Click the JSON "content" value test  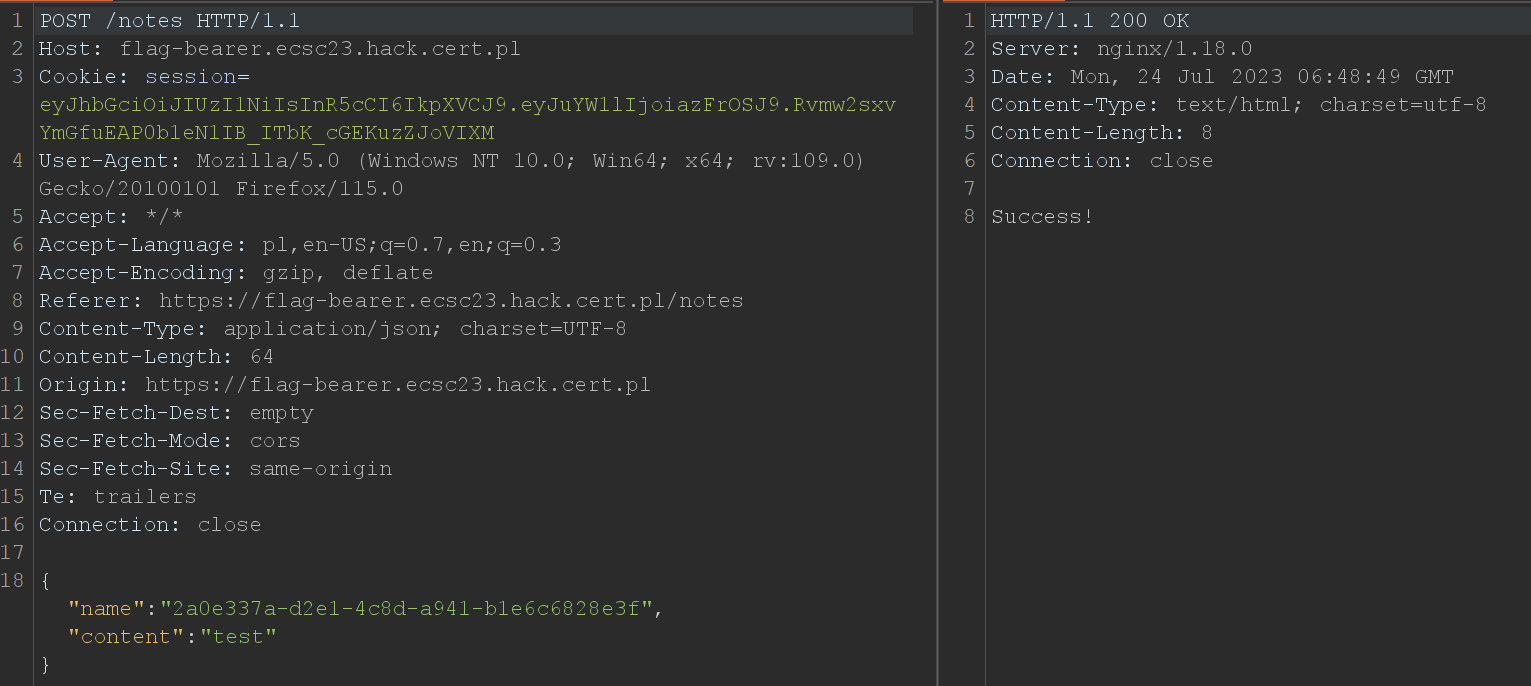[x=238, y=637]
